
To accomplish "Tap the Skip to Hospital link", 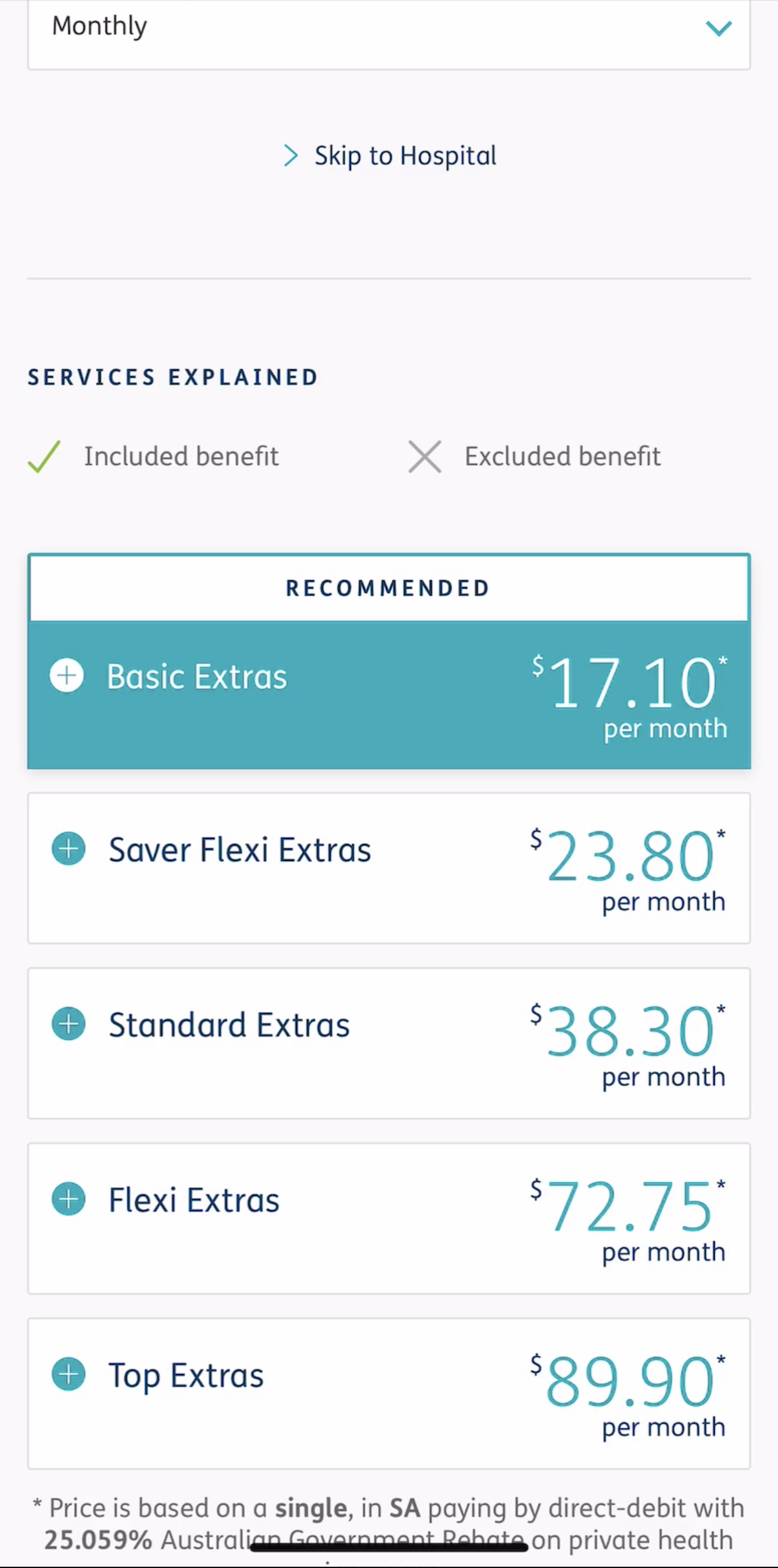I will coord(405,156).
